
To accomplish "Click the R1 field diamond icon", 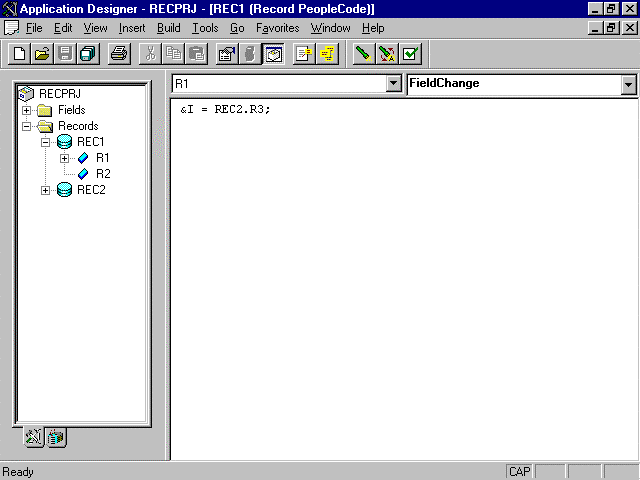I will click(83, 158).
